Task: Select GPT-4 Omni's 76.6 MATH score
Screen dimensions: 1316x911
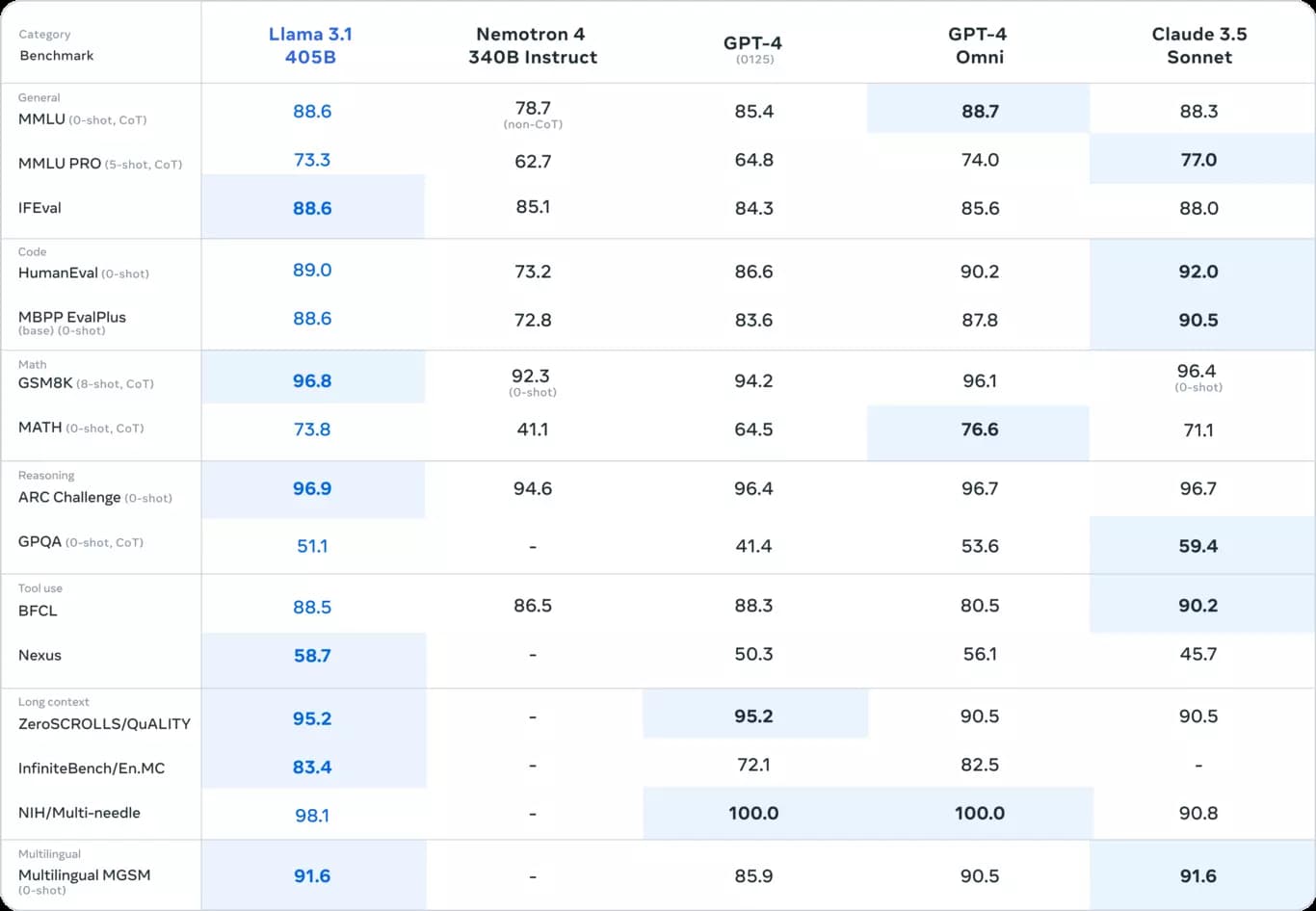Action: pyautogui.click(x=979, y=429)
